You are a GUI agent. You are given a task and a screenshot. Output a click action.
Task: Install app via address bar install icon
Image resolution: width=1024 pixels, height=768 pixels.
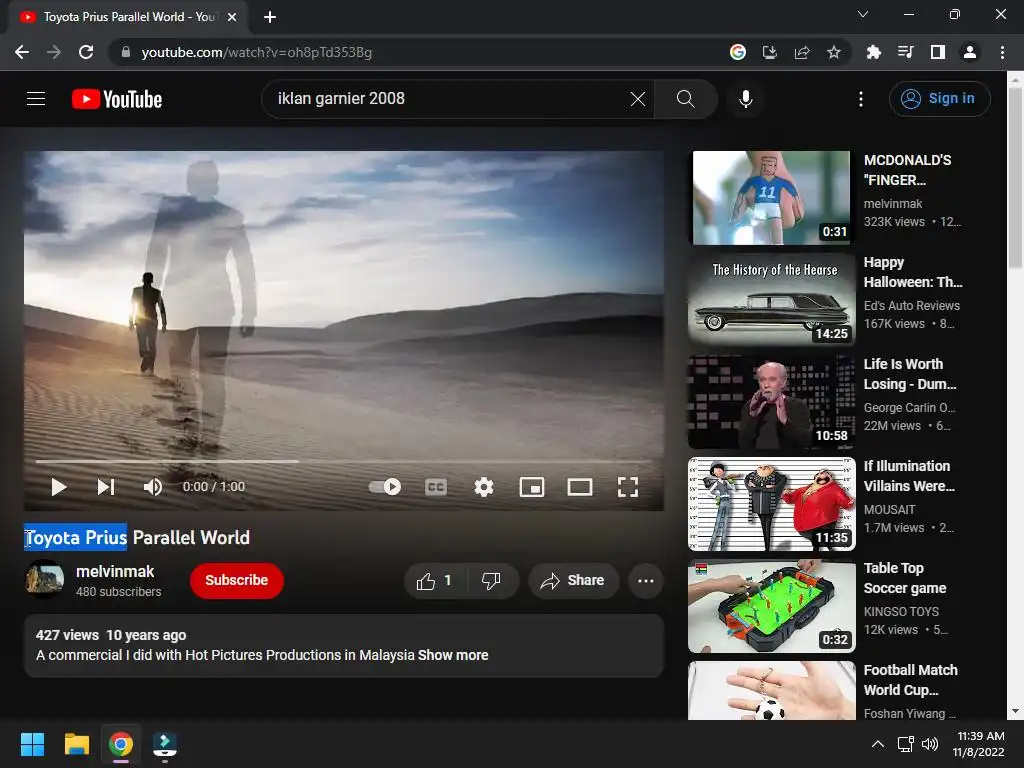click(770, 52)
